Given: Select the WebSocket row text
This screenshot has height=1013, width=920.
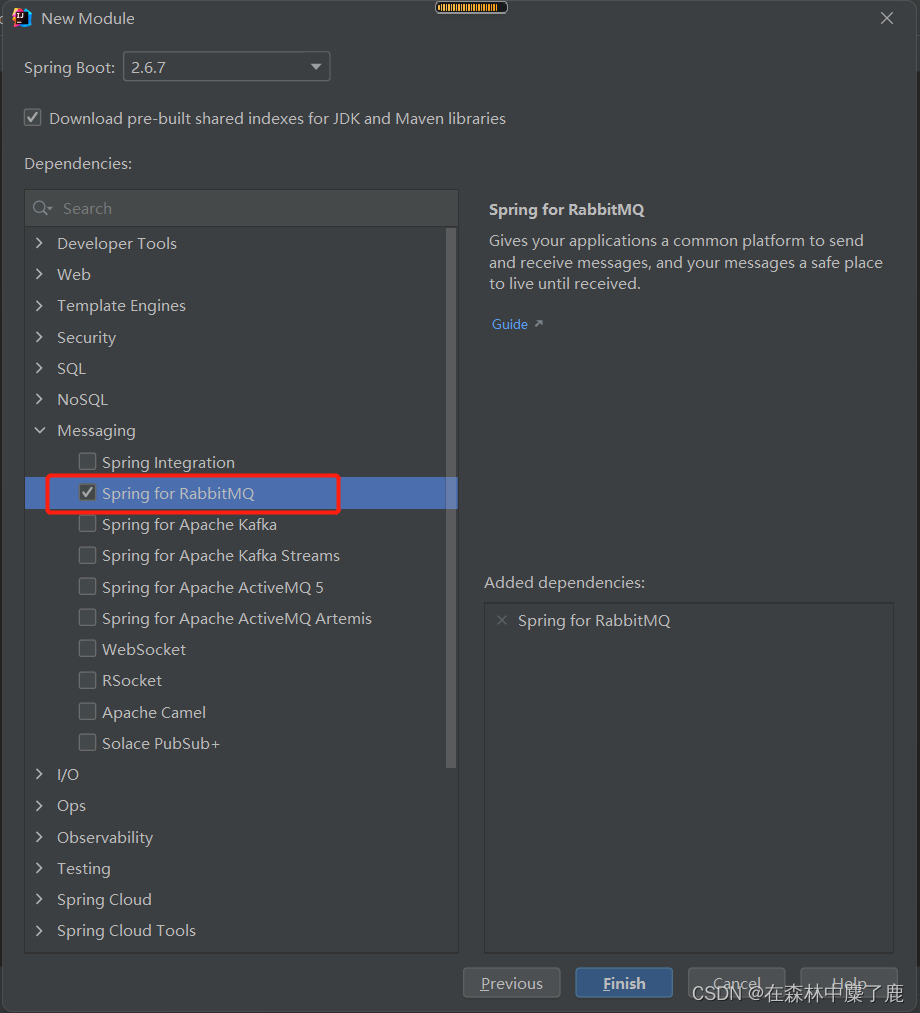Looking at the screenshot, I should (144, 649).
